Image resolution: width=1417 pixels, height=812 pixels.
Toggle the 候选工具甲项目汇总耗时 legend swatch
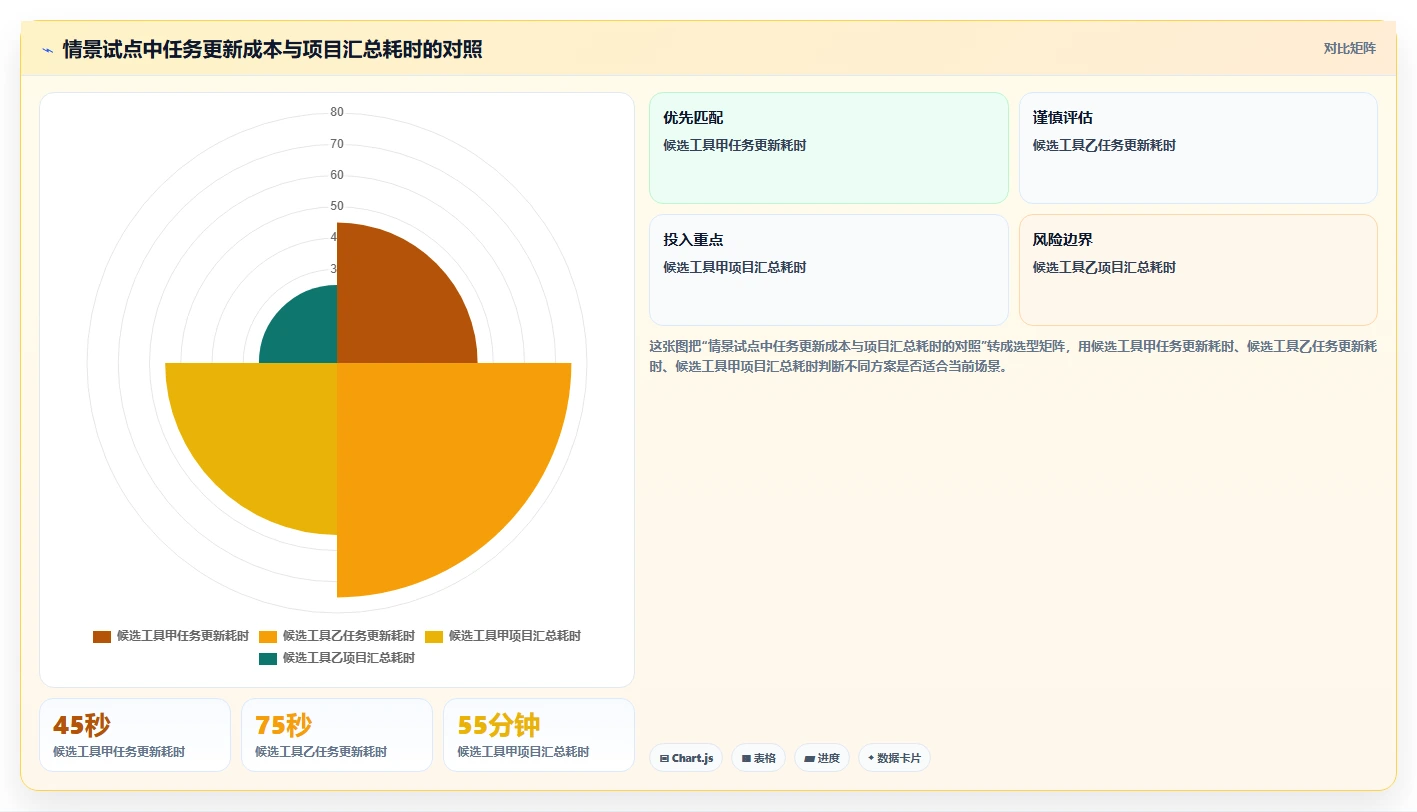[x=434, y=636]
